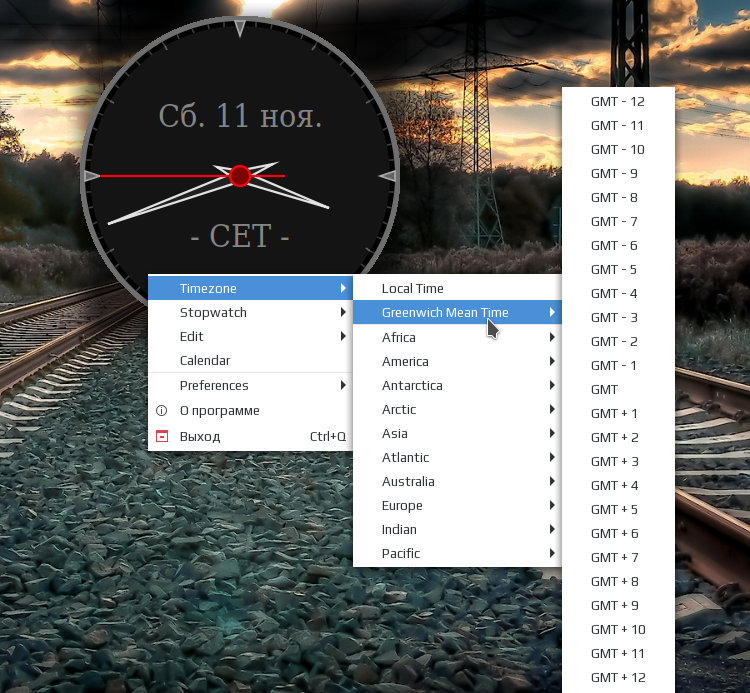750x693 pixels.
Task: Click the red exit icon beside Выход
Action: [x=162, y=436]
